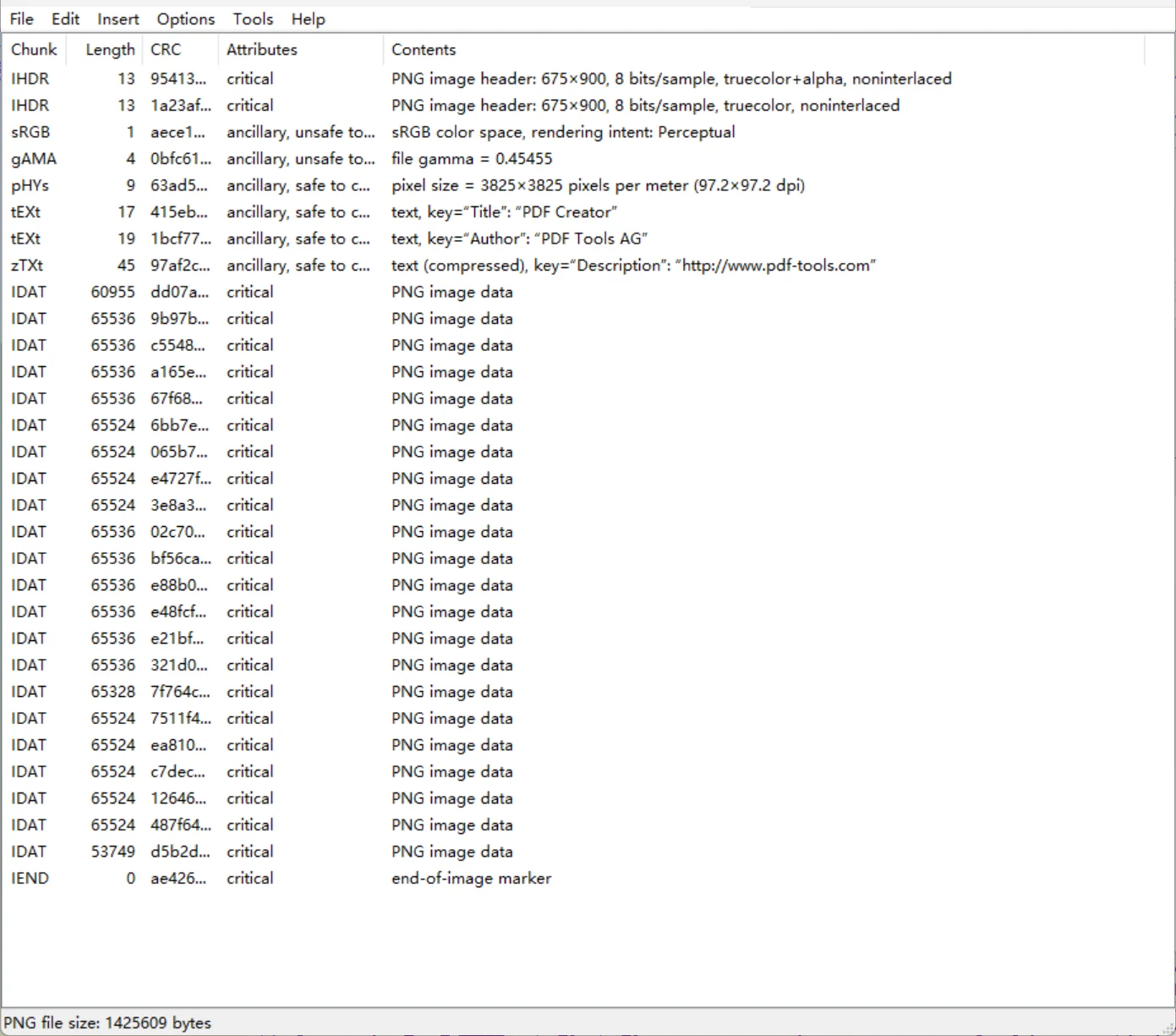This screenshot has width=1176, height=1036.
Task: Open the File menu
Action: (x=21, y=19)
